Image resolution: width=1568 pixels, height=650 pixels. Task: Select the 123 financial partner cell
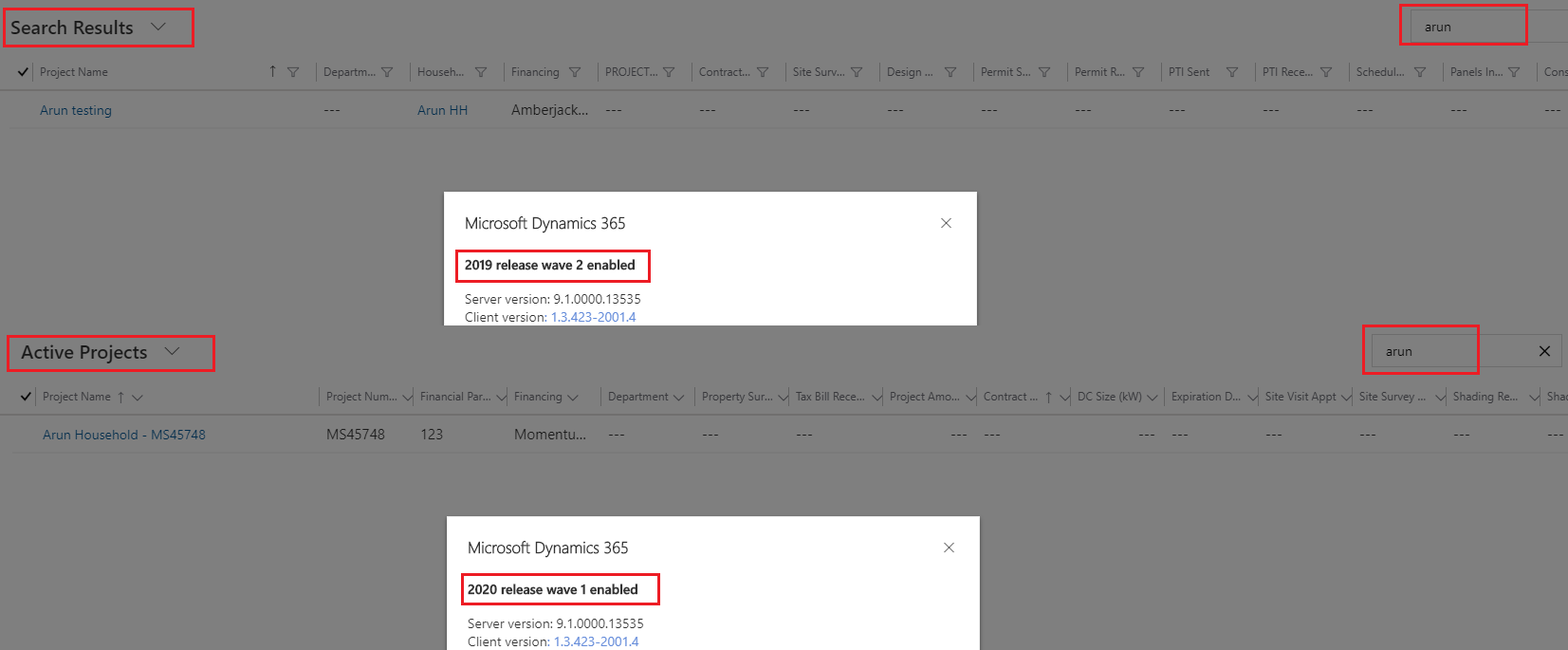tap(432, 435)
